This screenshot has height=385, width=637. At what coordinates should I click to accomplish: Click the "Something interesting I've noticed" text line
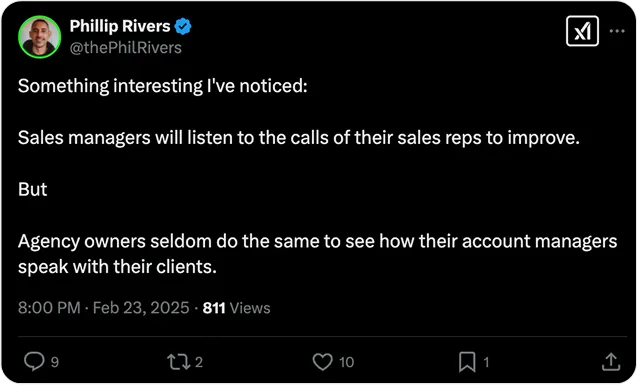click(x=163, y=86)
